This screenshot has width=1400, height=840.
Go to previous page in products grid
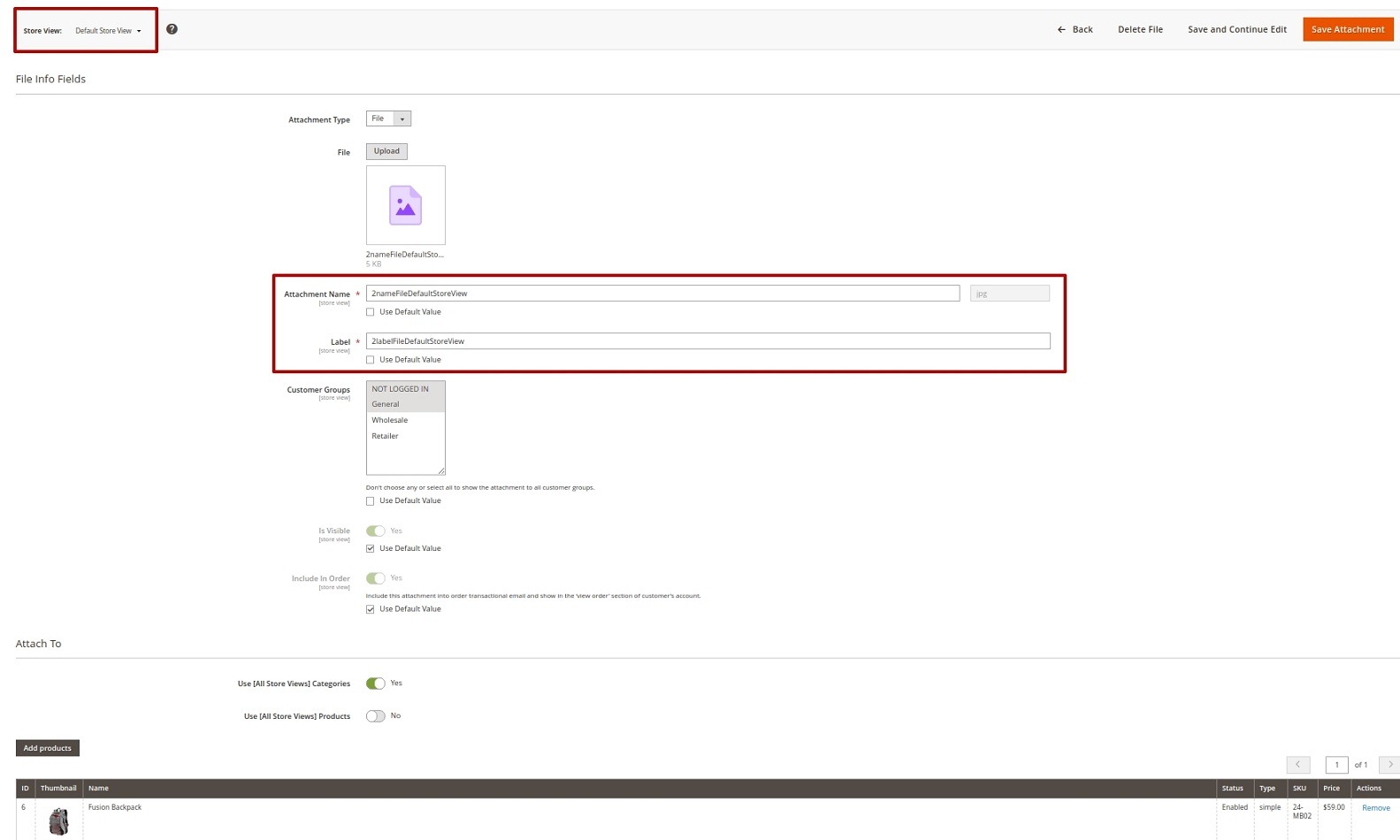click(1297, 765)
